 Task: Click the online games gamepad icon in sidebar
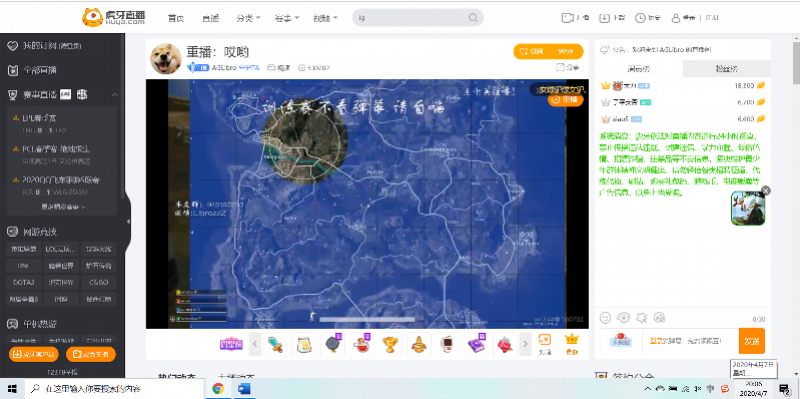(x=13, y=232)
